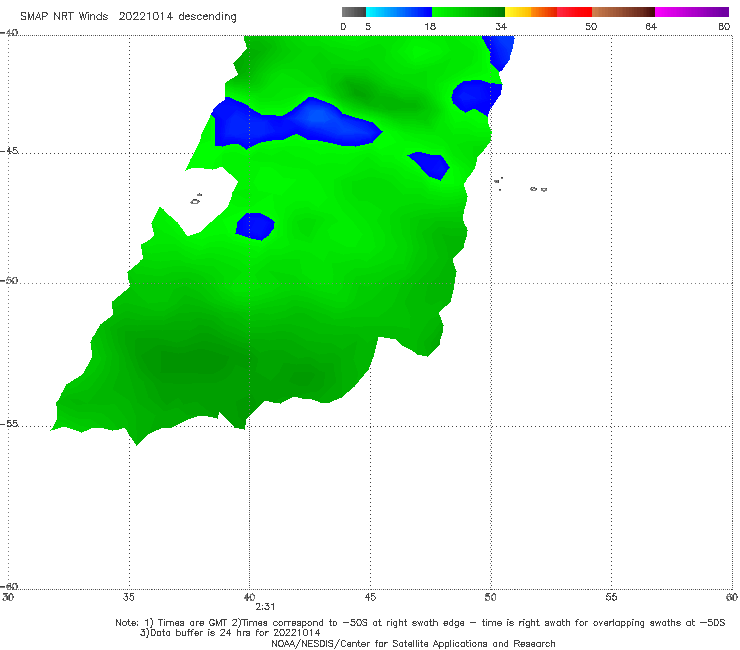The width and height of the screenshot is (740, 650).
Task: Pick the yellow-orange segment of the color bar
Action: tap(531, 12)
